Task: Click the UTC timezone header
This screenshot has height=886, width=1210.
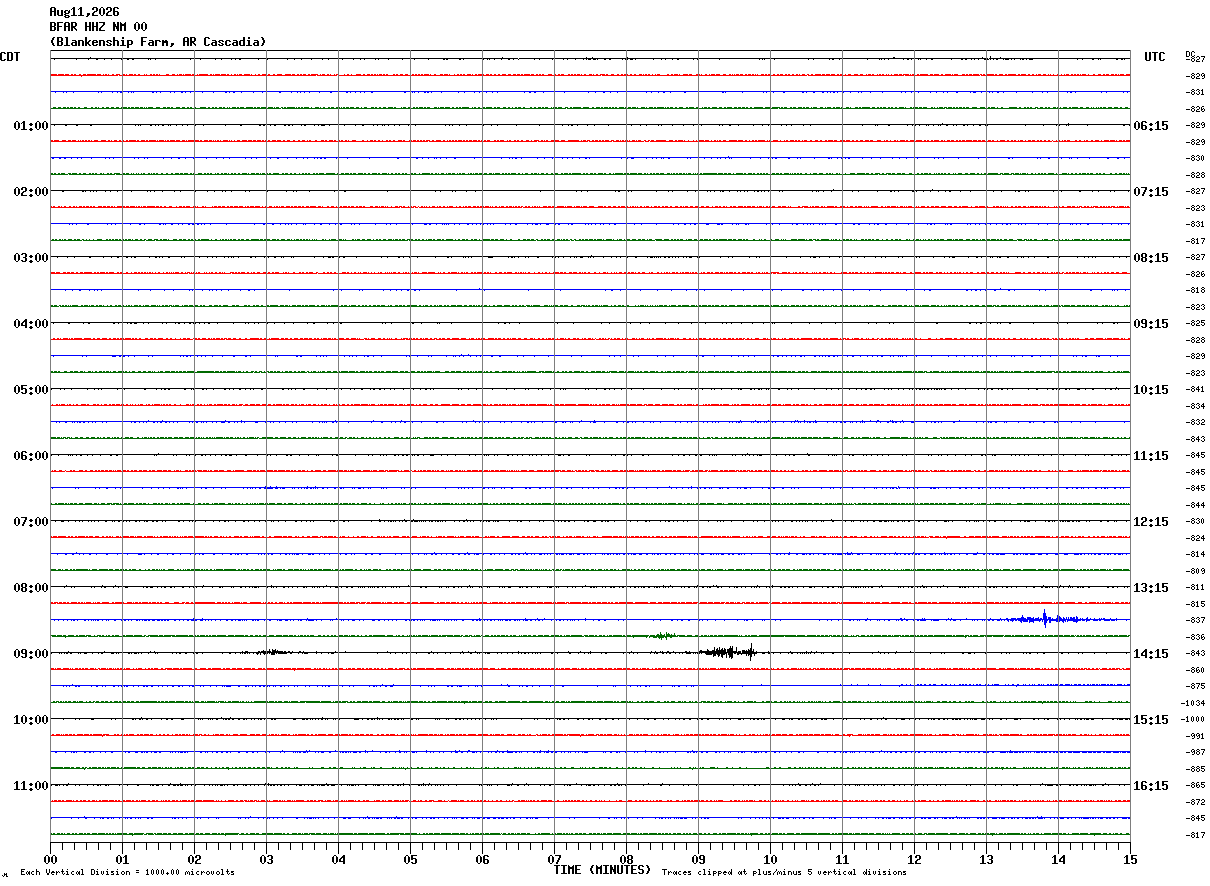Action: [x=1155, y=57]
